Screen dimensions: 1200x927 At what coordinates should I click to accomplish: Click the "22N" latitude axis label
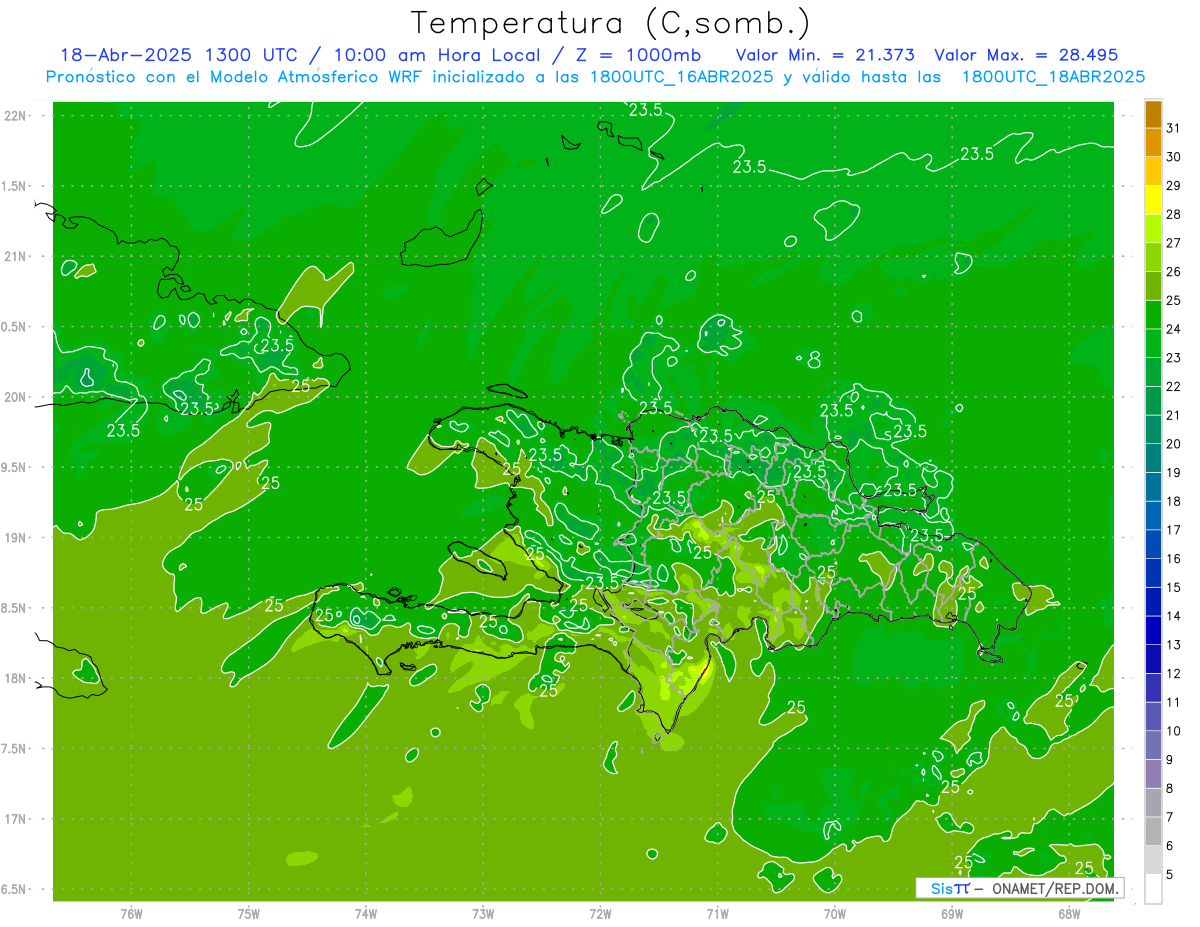pyautogui.click(x=16, y=116)
